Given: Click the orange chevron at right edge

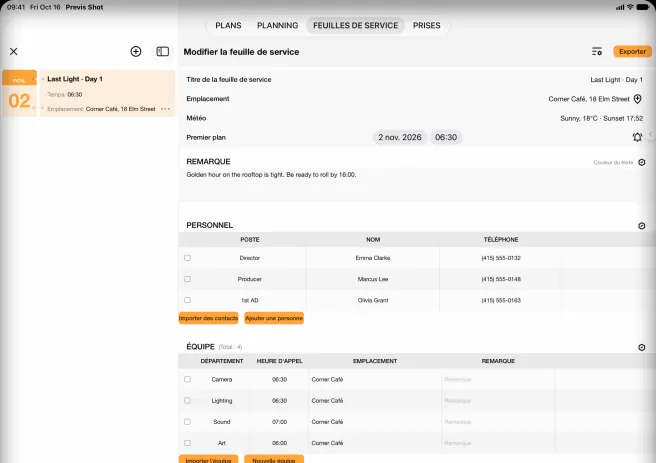Looking at the screenshot, I should (x=651, y=134).
